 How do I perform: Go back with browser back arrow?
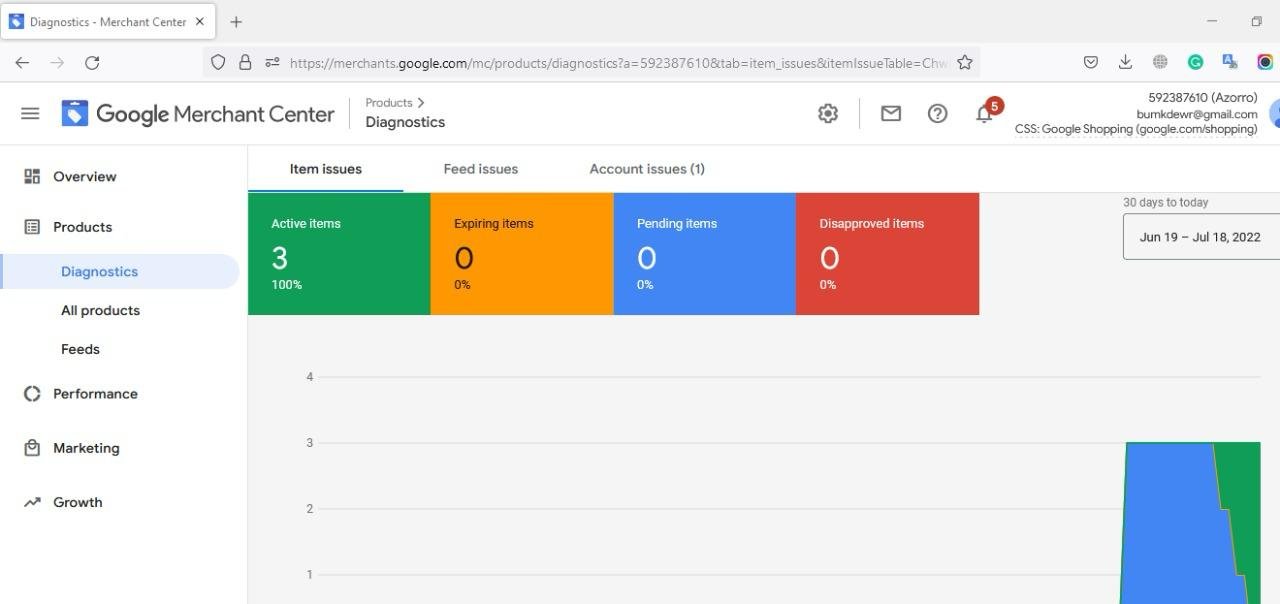[22, 62]
